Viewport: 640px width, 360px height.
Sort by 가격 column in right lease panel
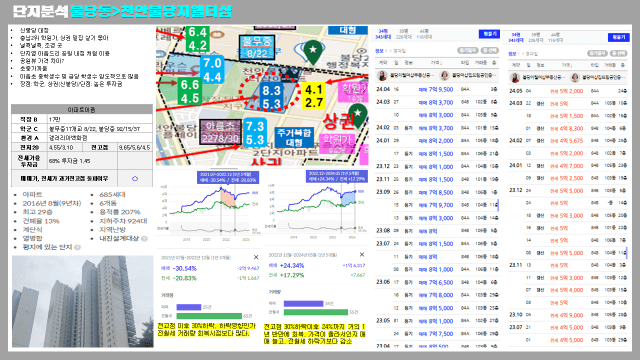(x=567, y=65)
